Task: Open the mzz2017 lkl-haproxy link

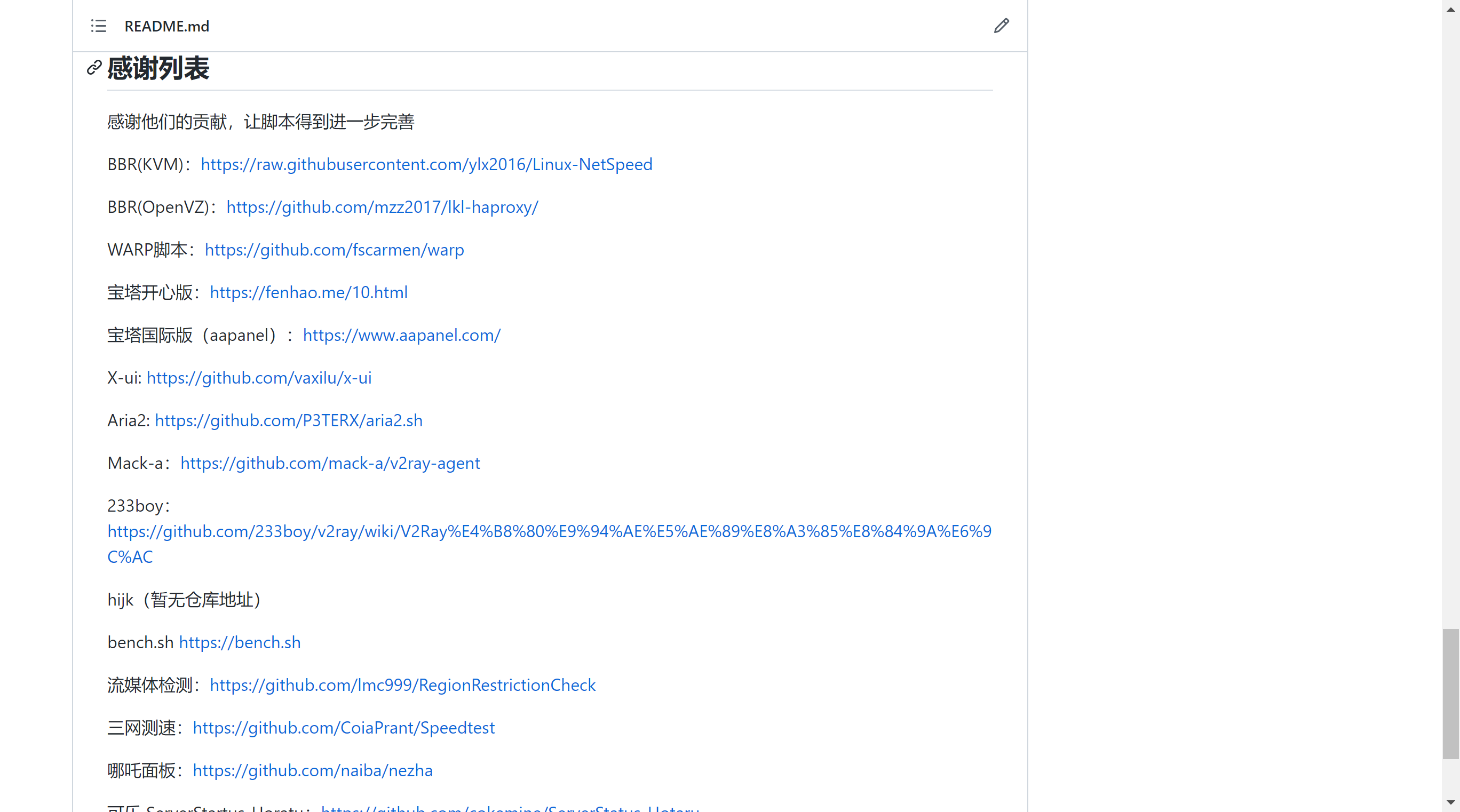Action: pyautogui.click(x=382, y=208)
